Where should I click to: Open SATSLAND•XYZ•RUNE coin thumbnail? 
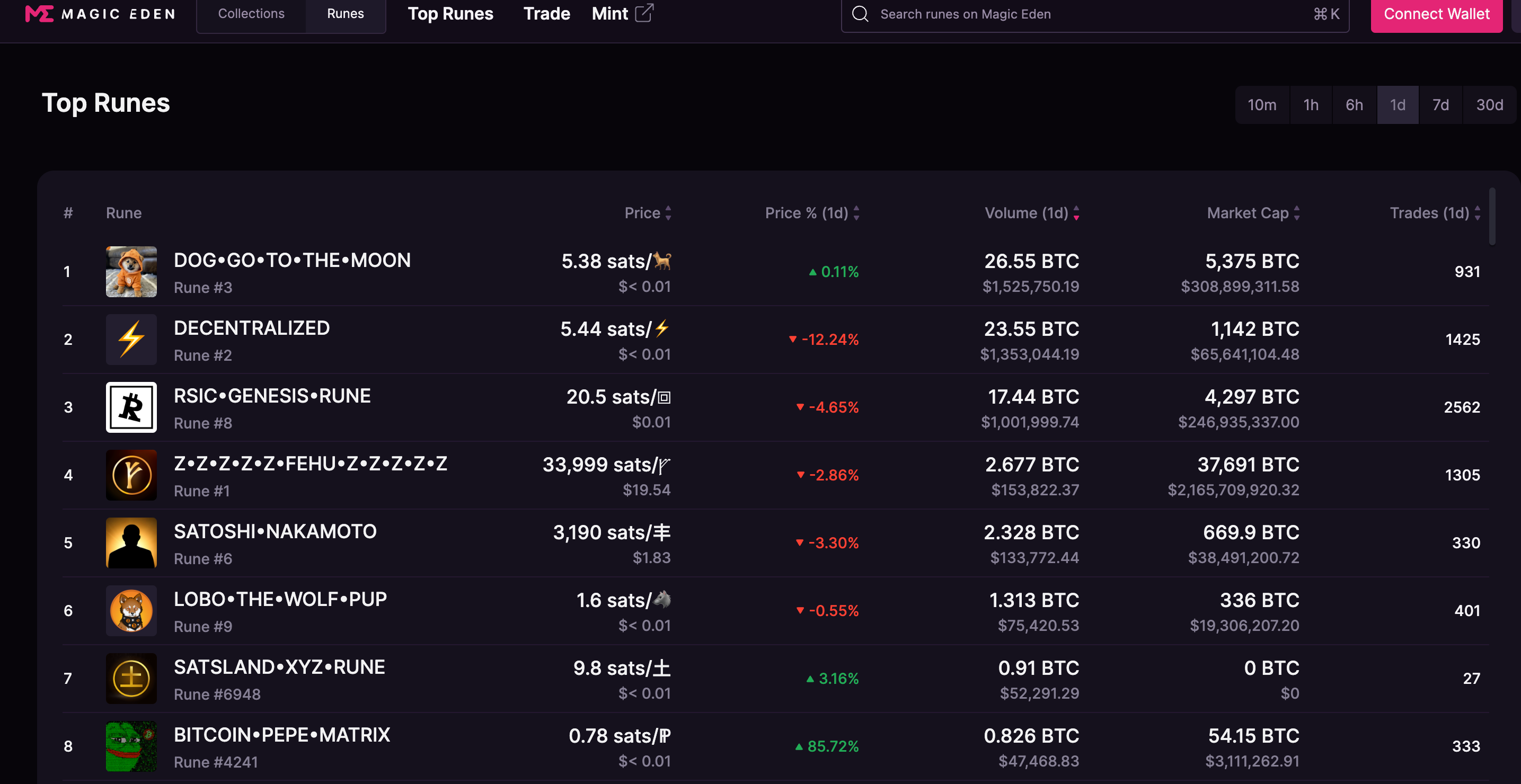pos(131,679)
